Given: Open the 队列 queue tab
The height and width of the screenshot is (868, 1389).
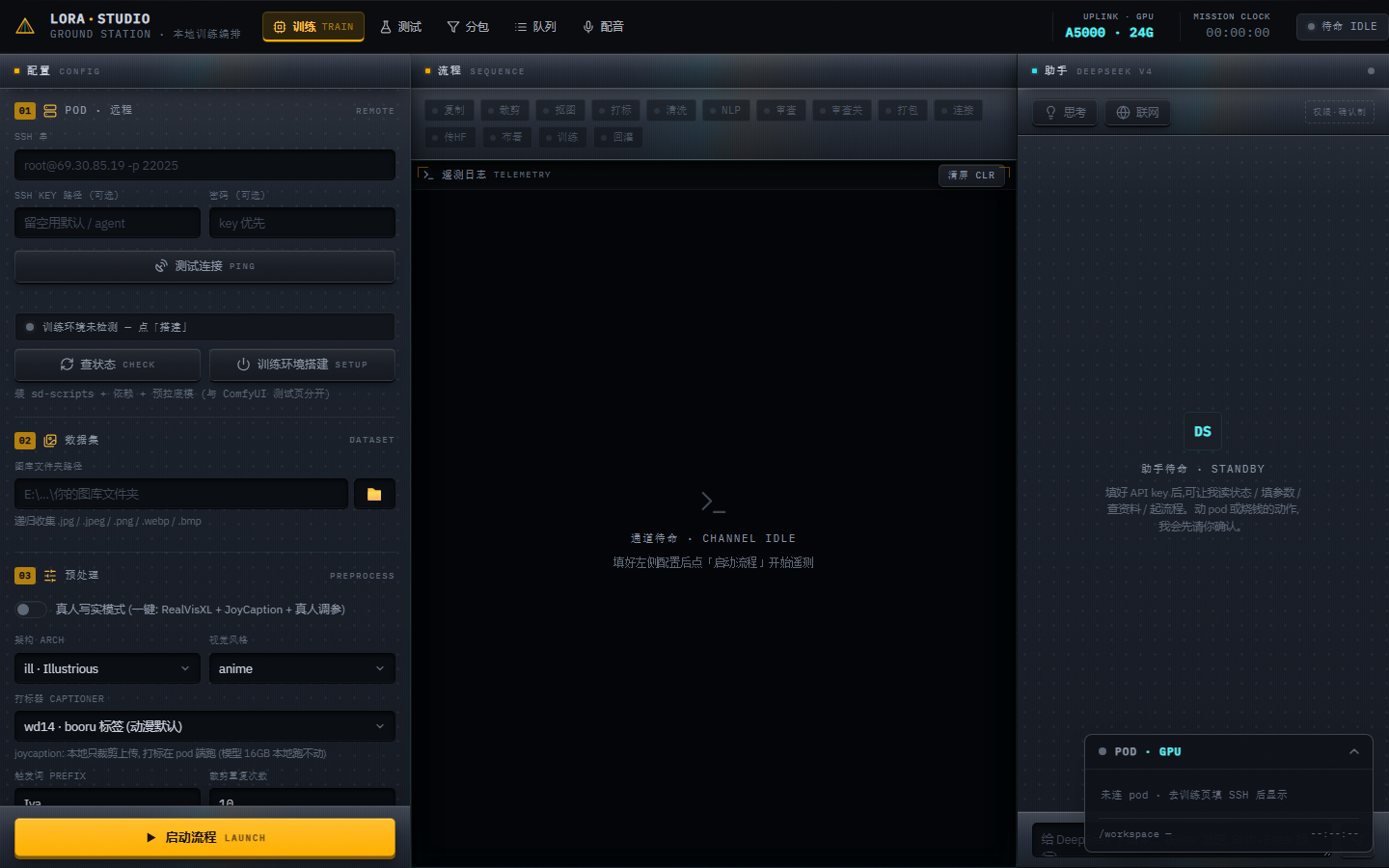Looking at the screenshot, I should [x=535, y=27].
